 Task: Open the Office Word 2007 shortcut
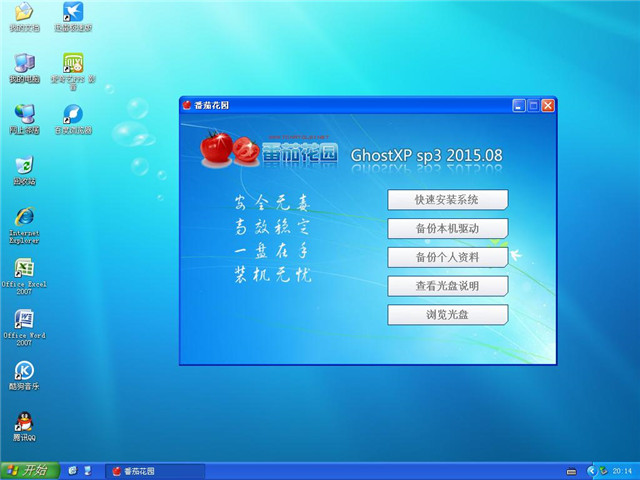point(24,319)
